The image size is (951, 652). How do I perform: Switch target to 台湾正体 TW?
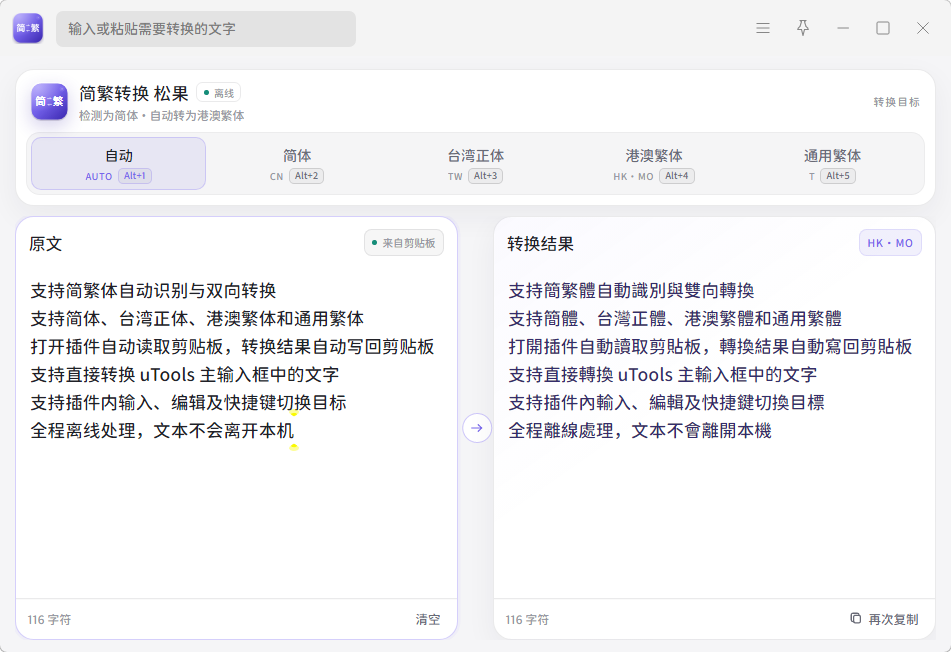pos(476,164)
